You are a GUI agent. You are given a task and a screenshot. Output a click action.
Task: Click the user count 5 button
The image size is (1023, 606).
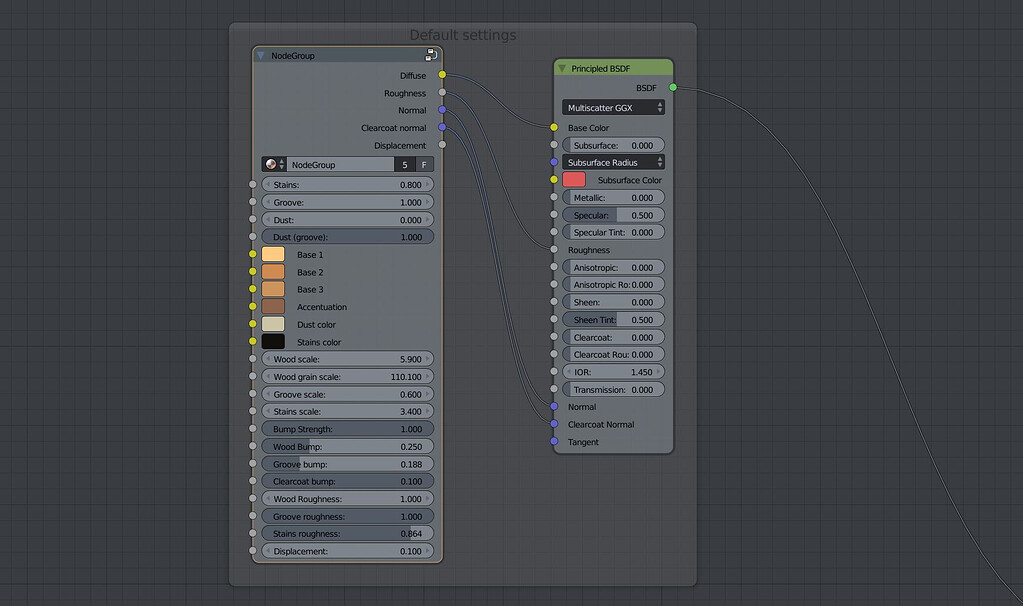[x=405, y=164]
